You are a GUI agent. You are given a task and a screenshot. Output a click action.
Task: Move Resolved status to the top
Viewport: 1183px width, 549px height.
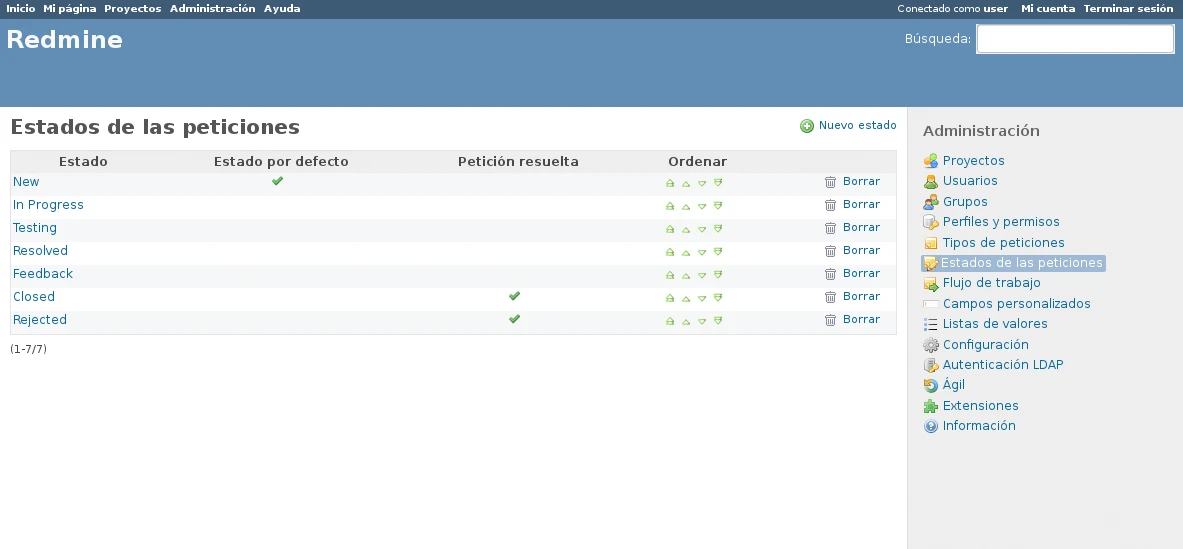pos(670,252)
